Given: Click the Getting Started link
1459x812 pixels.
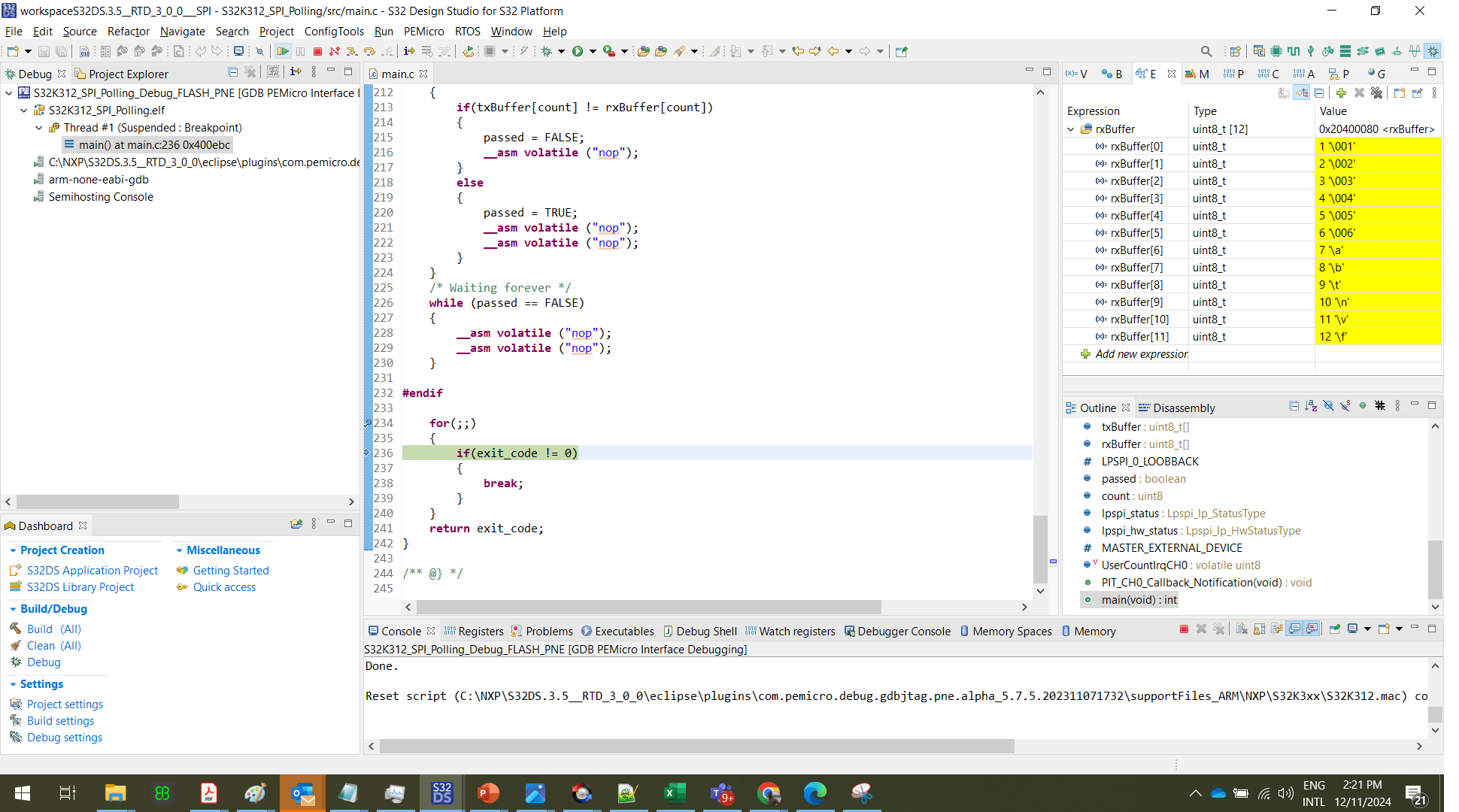Looking at the screenshot, I should [x=231, y=571].
